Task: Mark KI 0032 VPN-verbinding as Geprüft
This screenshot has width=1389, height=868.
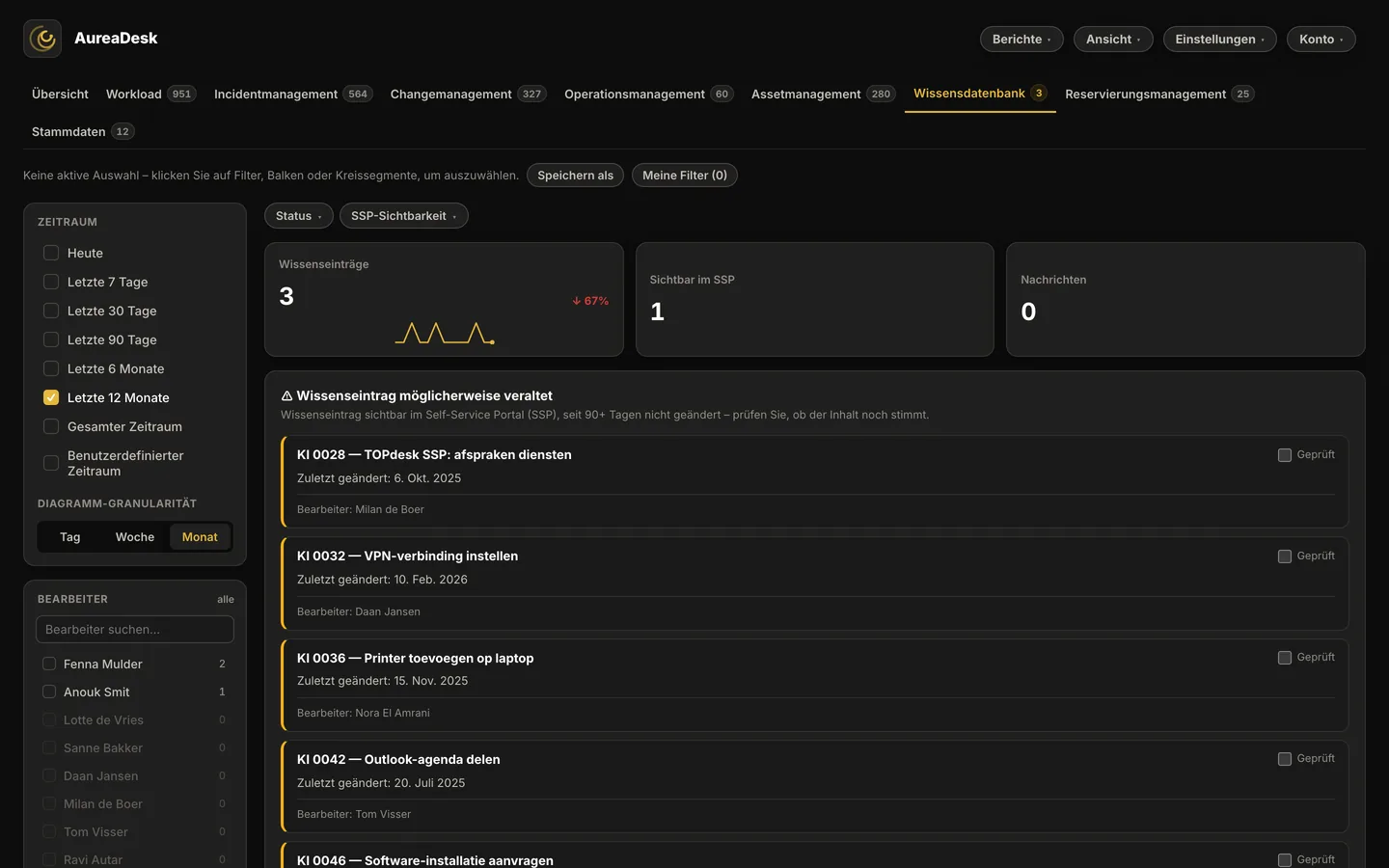Action: pyautogui.click(x=1285, y=556)
